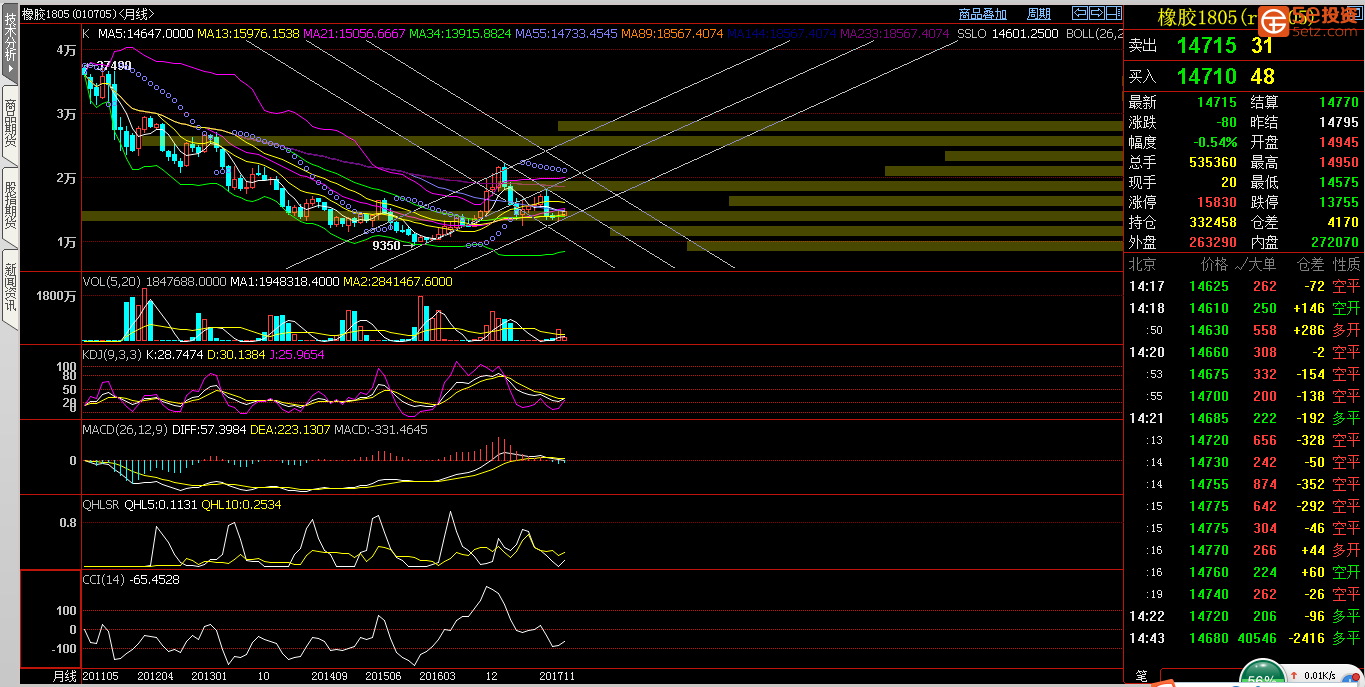Viewport: 1365px width, 687px height.
Task: Click the 最低 value 14575
Action: pyautogui.click(x=1338, y=182)
